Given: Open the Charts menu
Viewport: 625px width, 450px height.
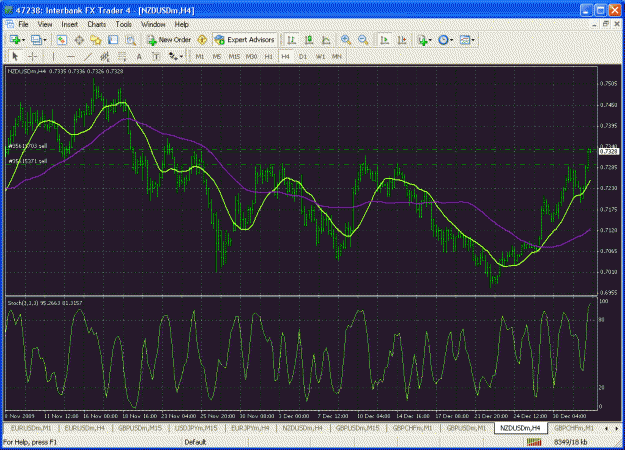Looking at the screenshot, I should tap(97, 24).
